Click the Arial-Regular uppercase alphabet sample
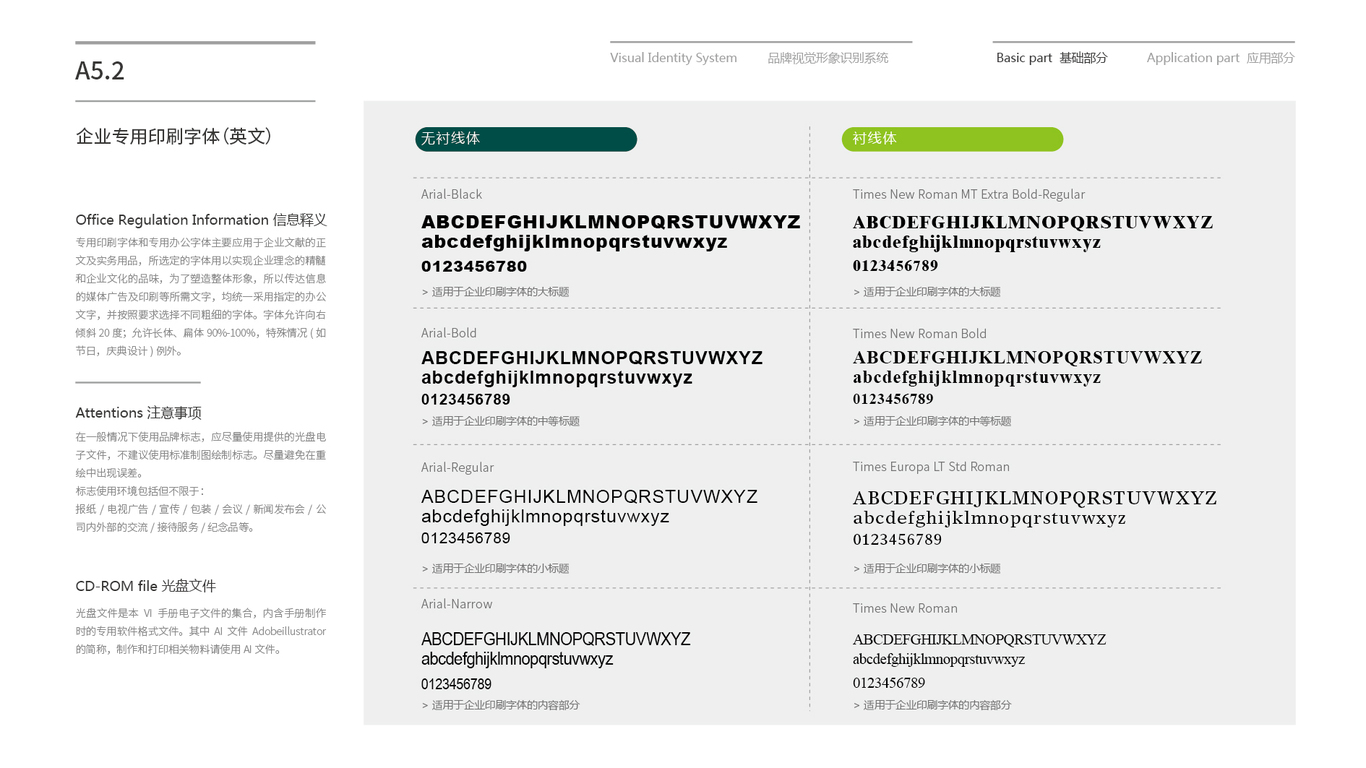This screenshot has height=768, width=1366. pyautogui.click(x=590, y=496)
